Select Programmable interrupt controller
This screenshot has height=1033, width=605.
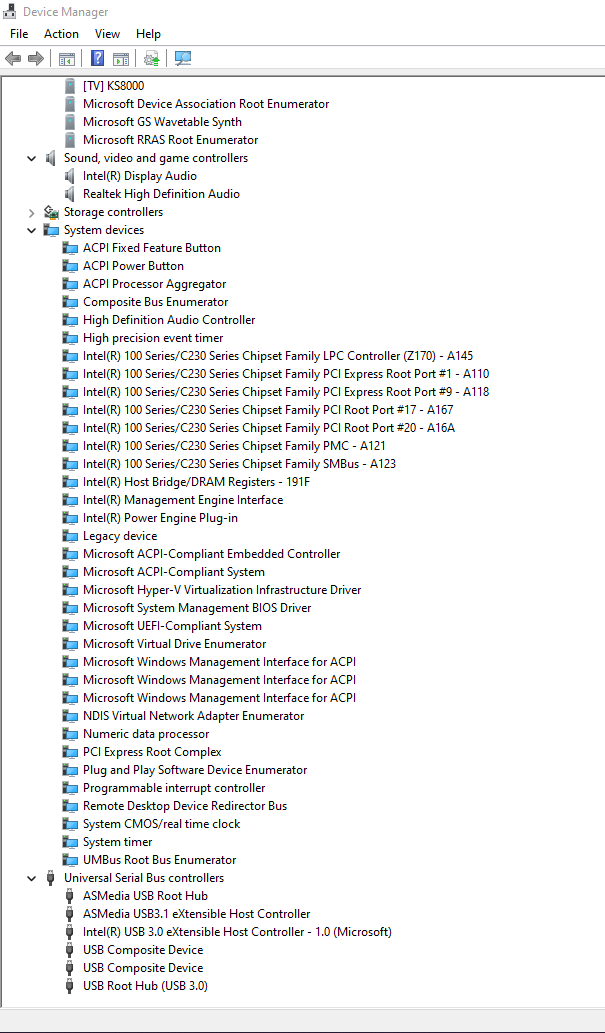174,788
